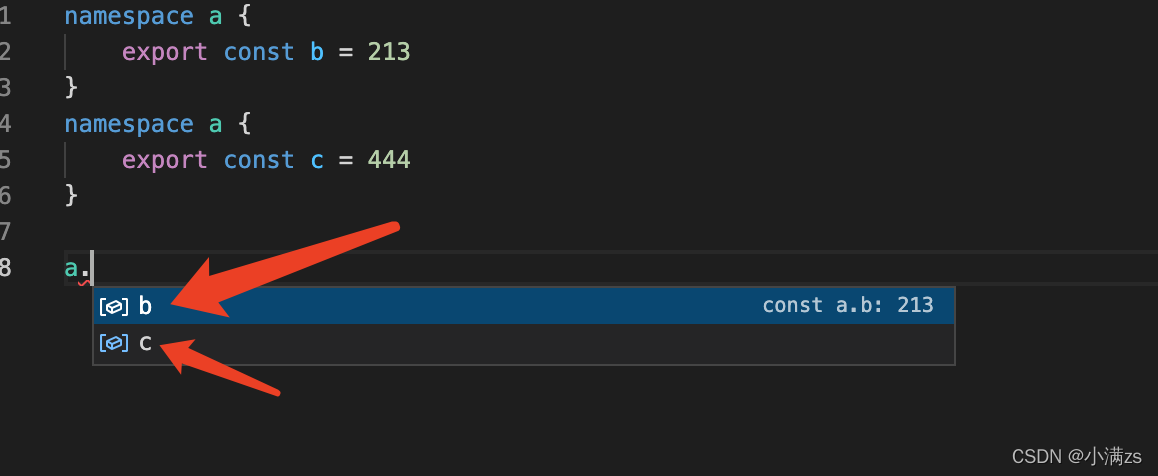This screenshot has width=1158, height=476.
Task: Click 'export' keyword on line 2
Action: (165, 53)
